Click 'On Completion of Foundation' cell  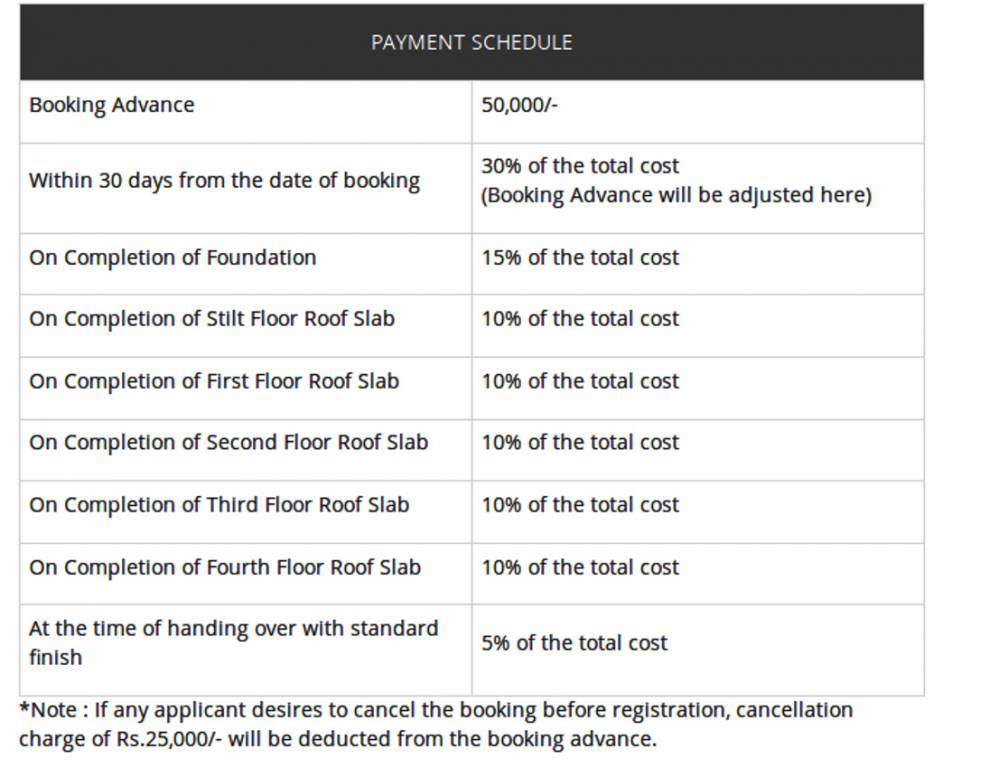click(172, 258)
